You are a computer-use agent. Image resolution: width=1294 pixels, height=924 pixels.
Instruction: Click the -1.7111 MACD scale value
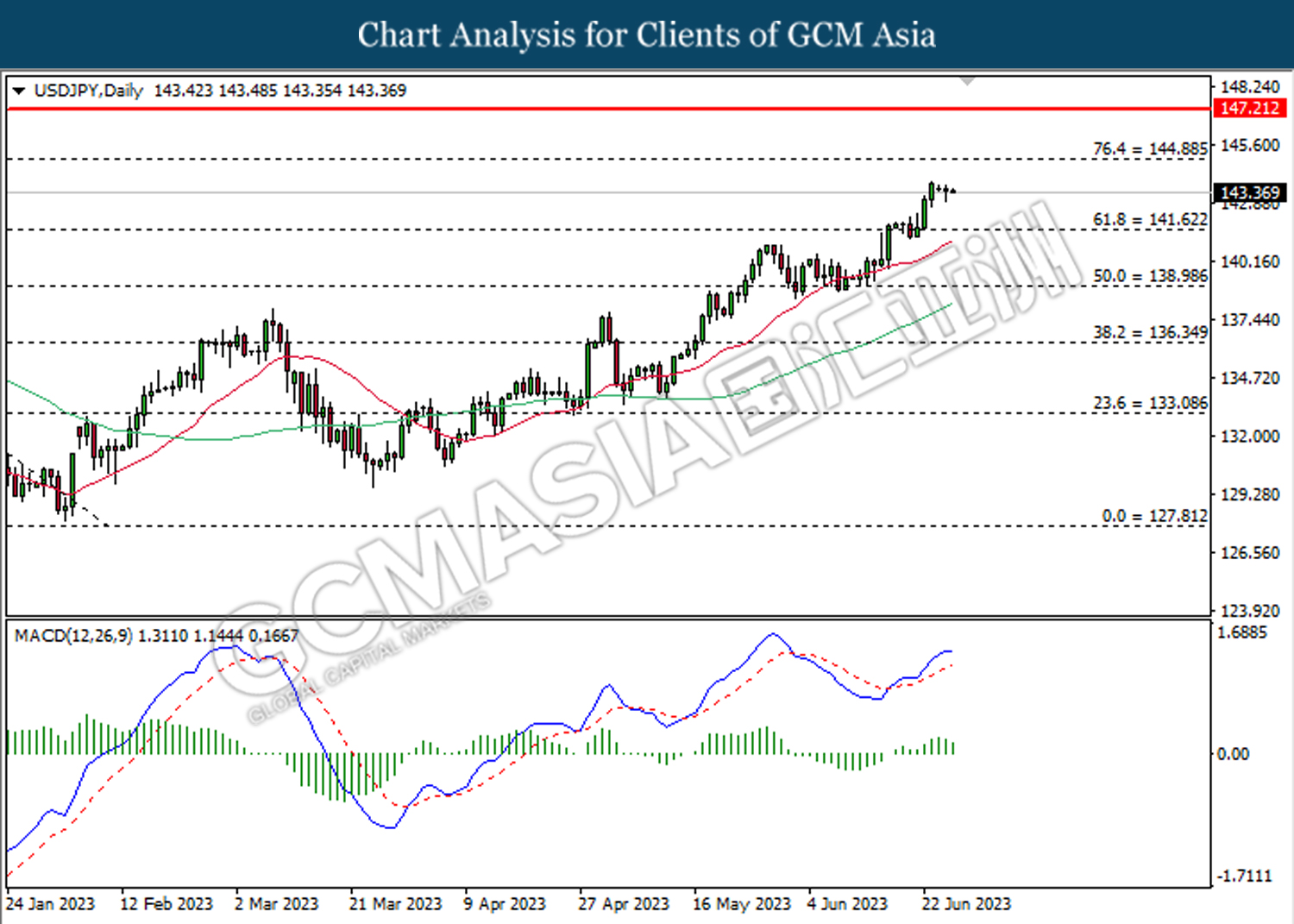(x=1244, y=876)
